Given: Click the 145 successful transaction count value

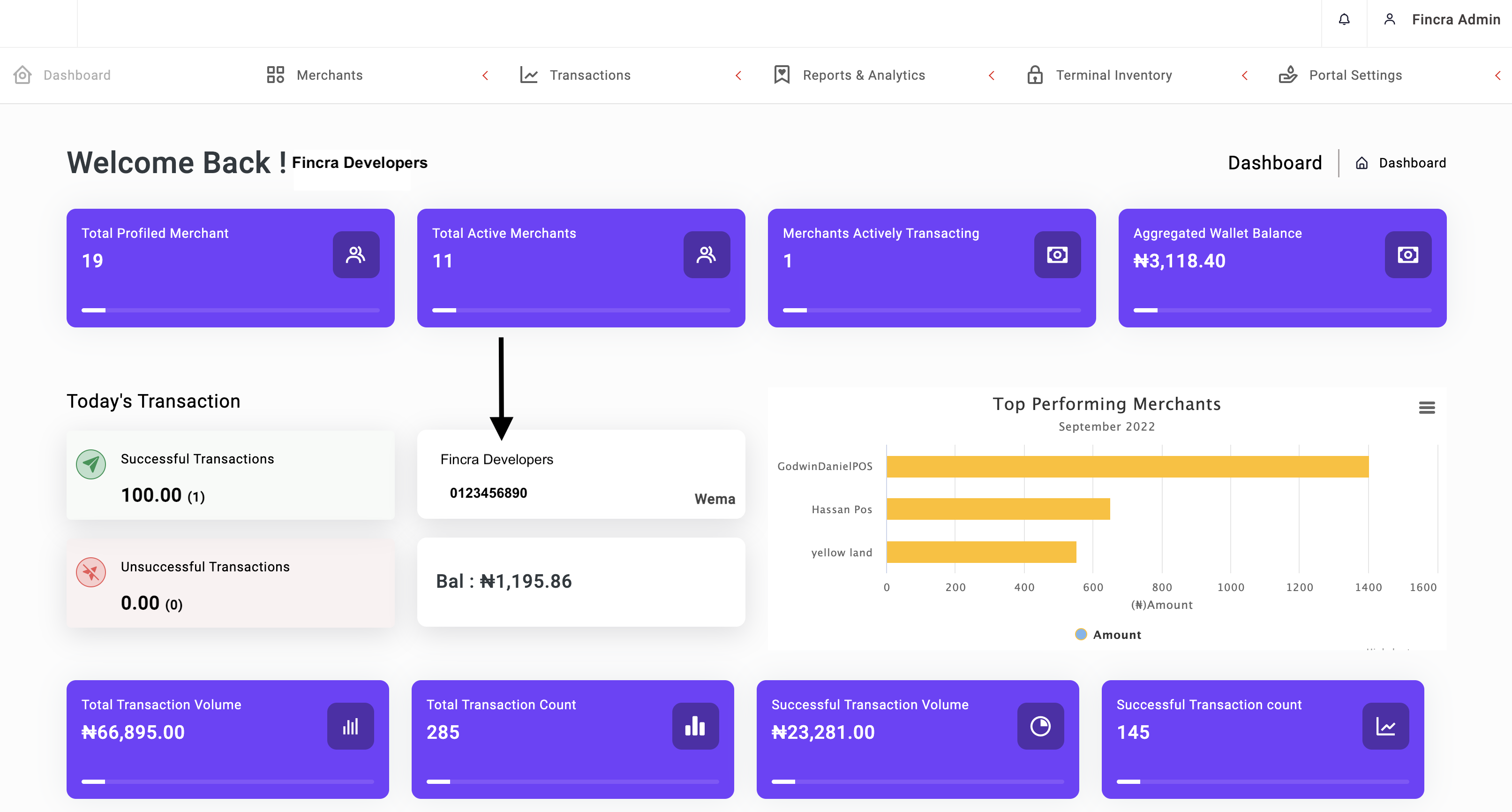Looking at the screenshot, I should point(1133,733).
